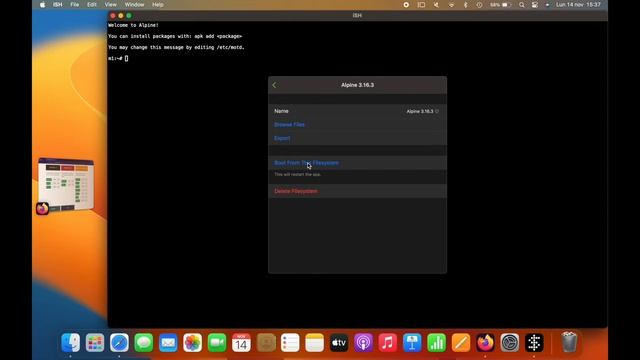Open System Settings from the Dock

(510, 342)
